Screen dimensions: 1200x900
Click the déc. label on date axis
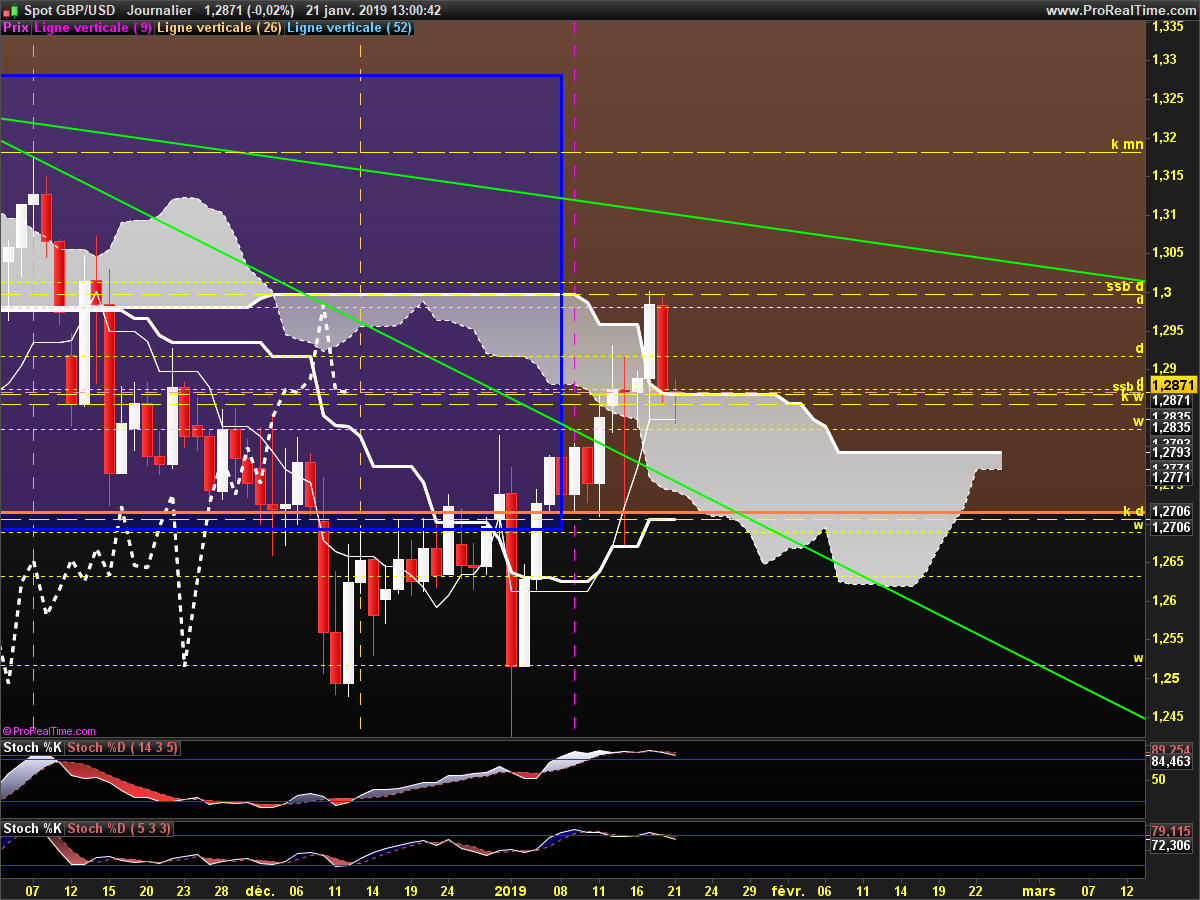click(x=260, y=890)
